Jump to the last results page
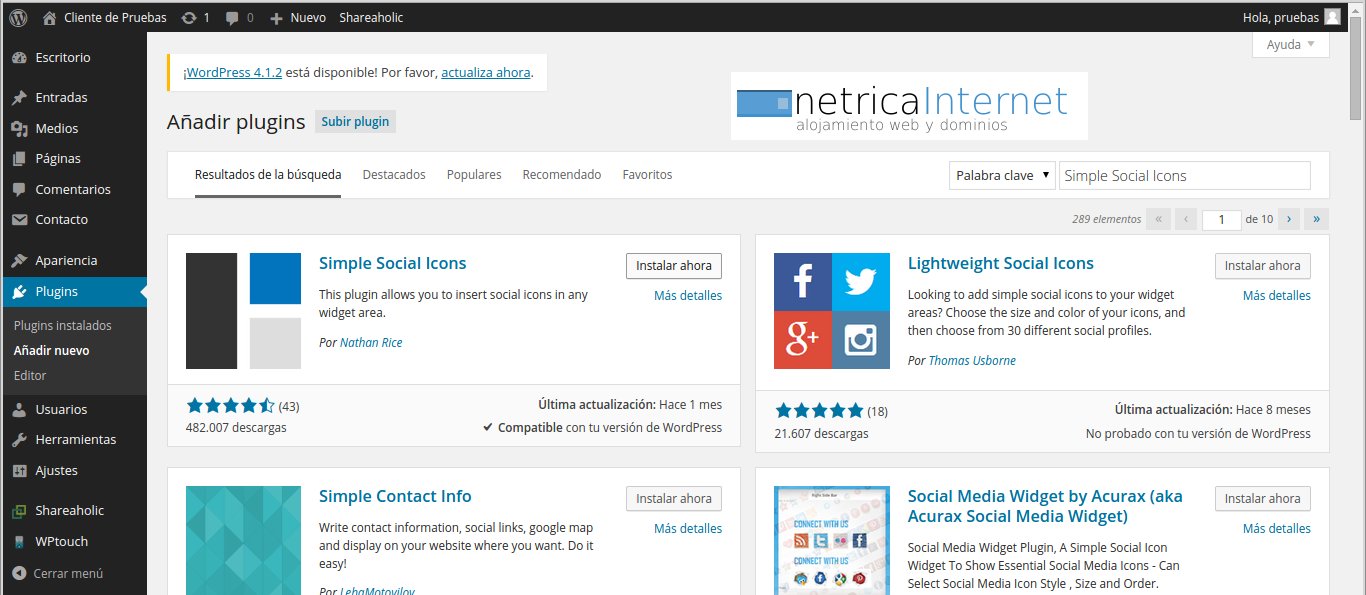 coord(1317,219)
